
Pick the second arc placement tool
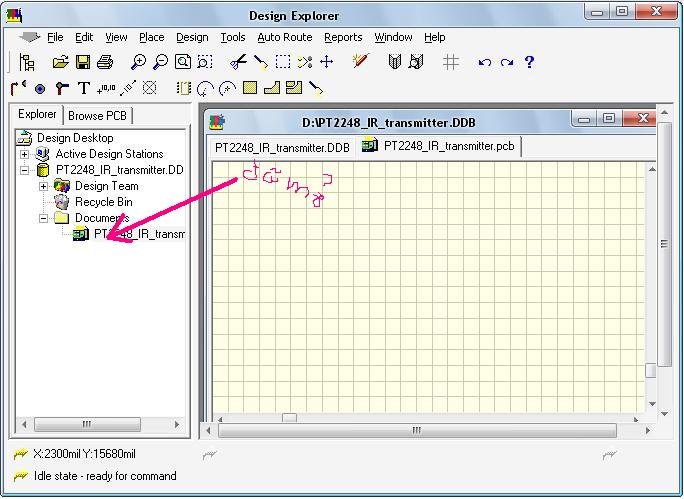[227, 89]
